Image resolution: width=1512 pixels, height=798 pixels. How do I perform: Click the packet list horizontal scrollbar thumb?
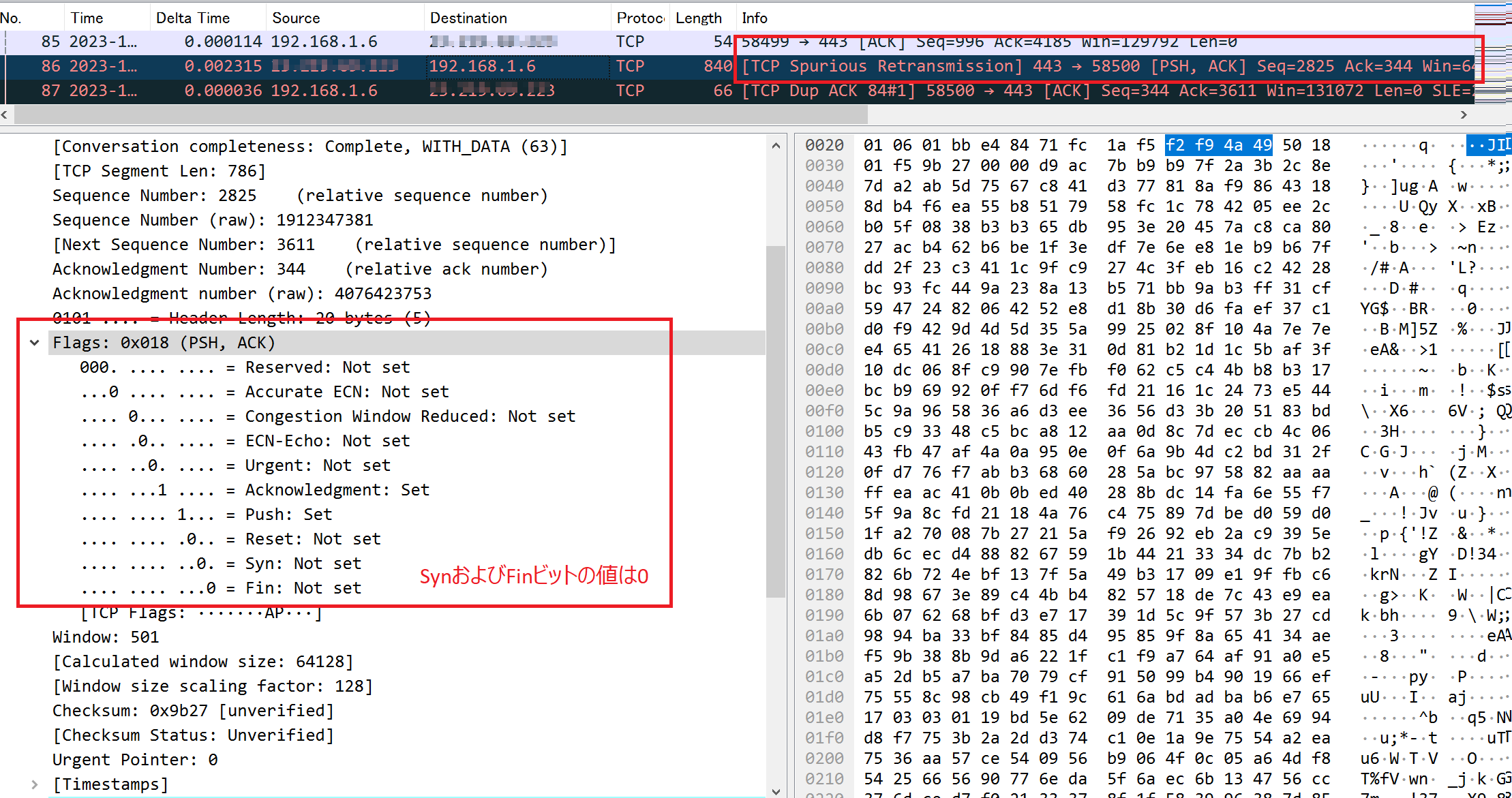pyautogui.click(x=440, y=114)
